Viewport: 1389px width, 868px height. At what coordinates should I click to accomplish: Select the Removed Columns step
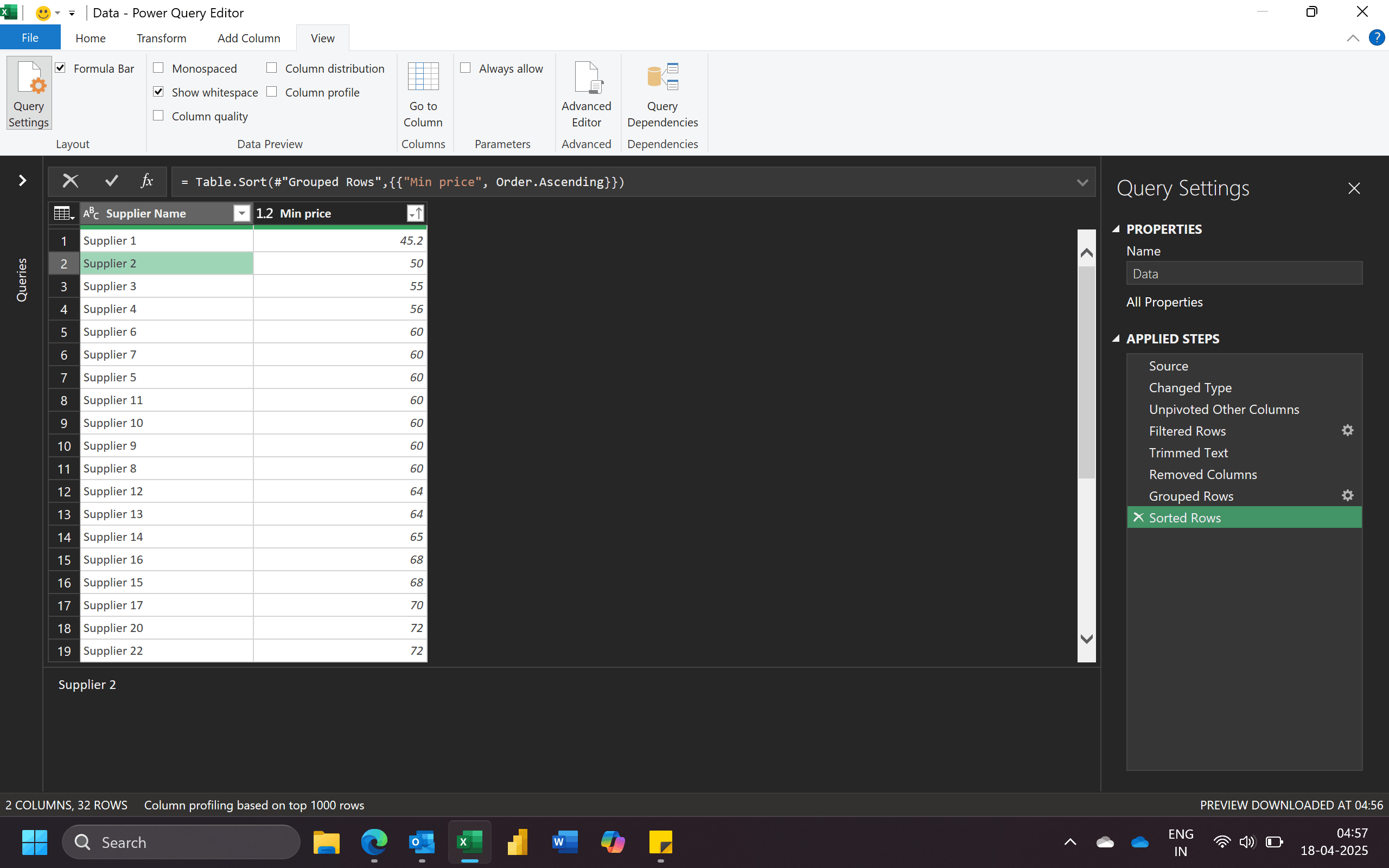tap(1244, 474)
